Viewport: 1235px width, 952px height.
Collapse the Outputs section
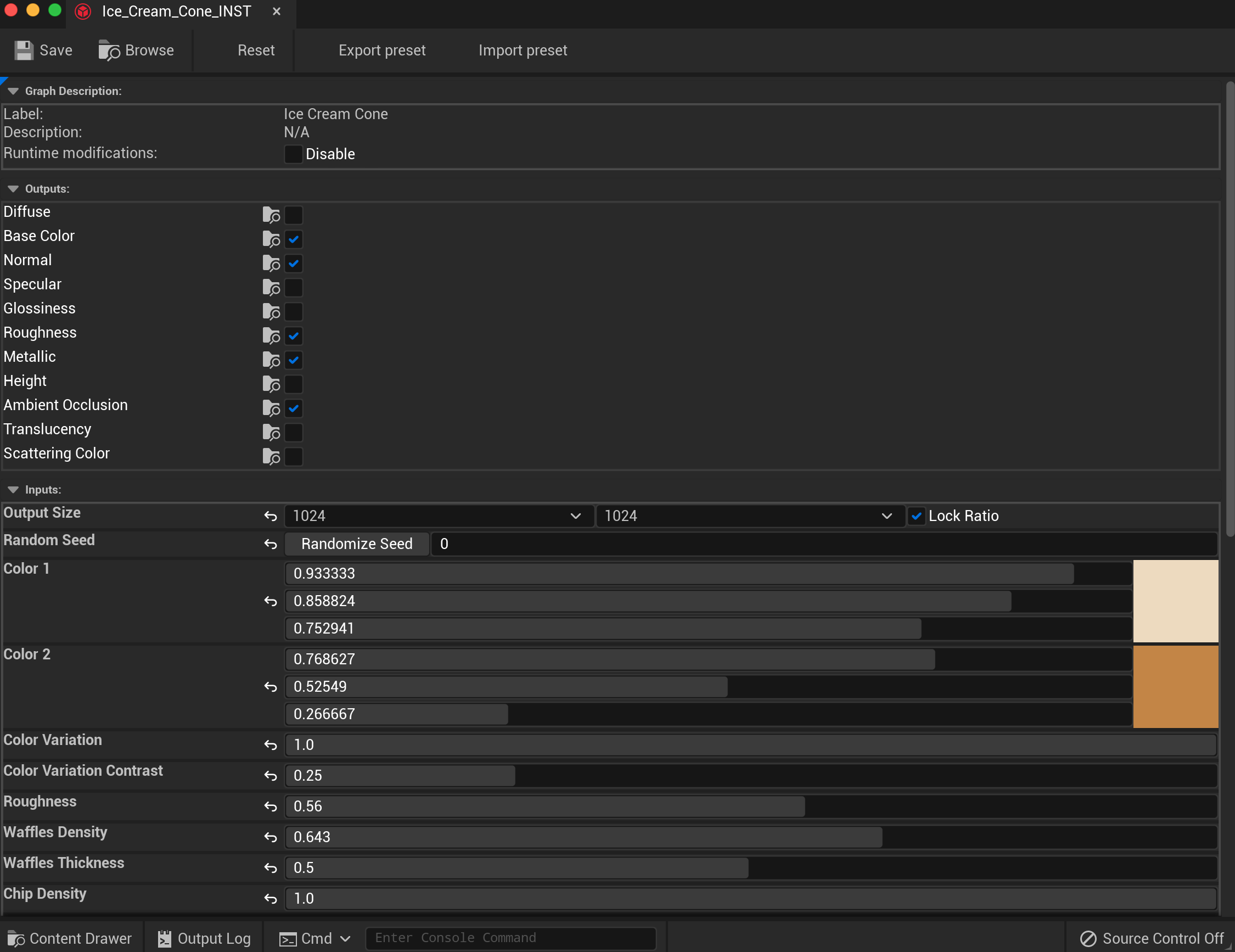coord(13,188)
